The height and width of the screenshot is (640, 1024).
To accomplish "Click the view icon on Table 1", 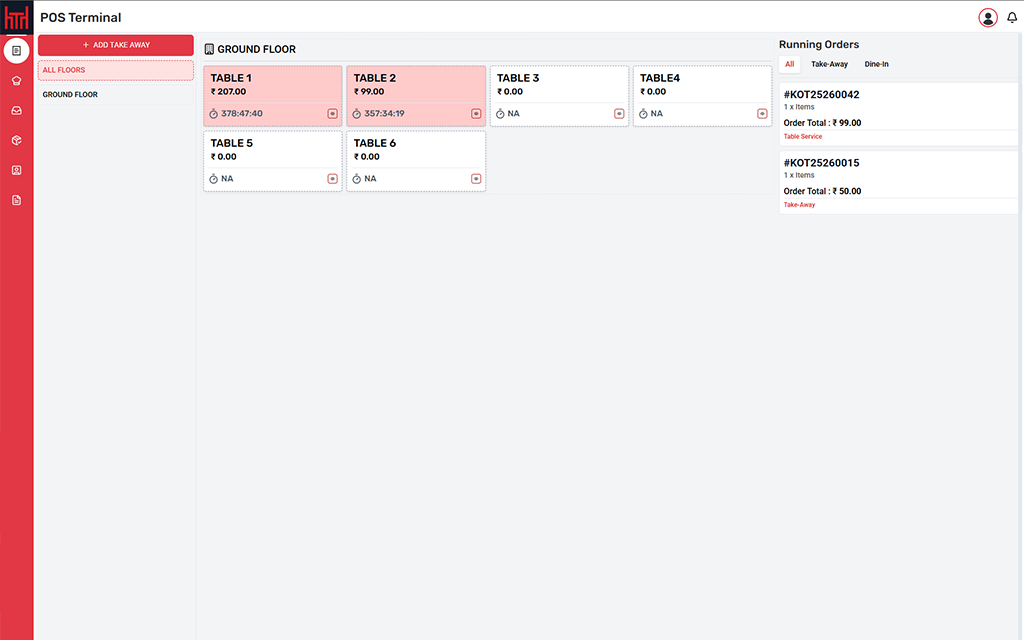I will click(x=333, y=114).
